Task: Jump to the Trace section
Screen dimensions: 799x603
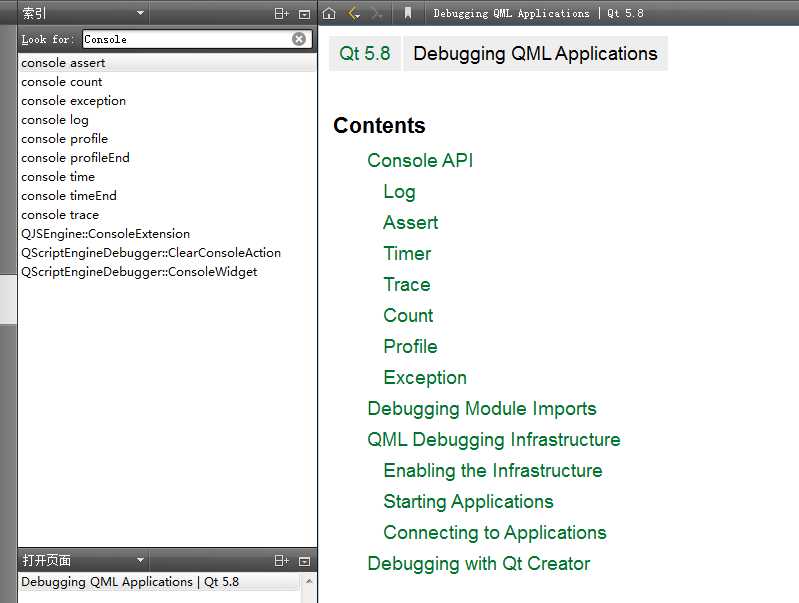Action: pos(407,284)
